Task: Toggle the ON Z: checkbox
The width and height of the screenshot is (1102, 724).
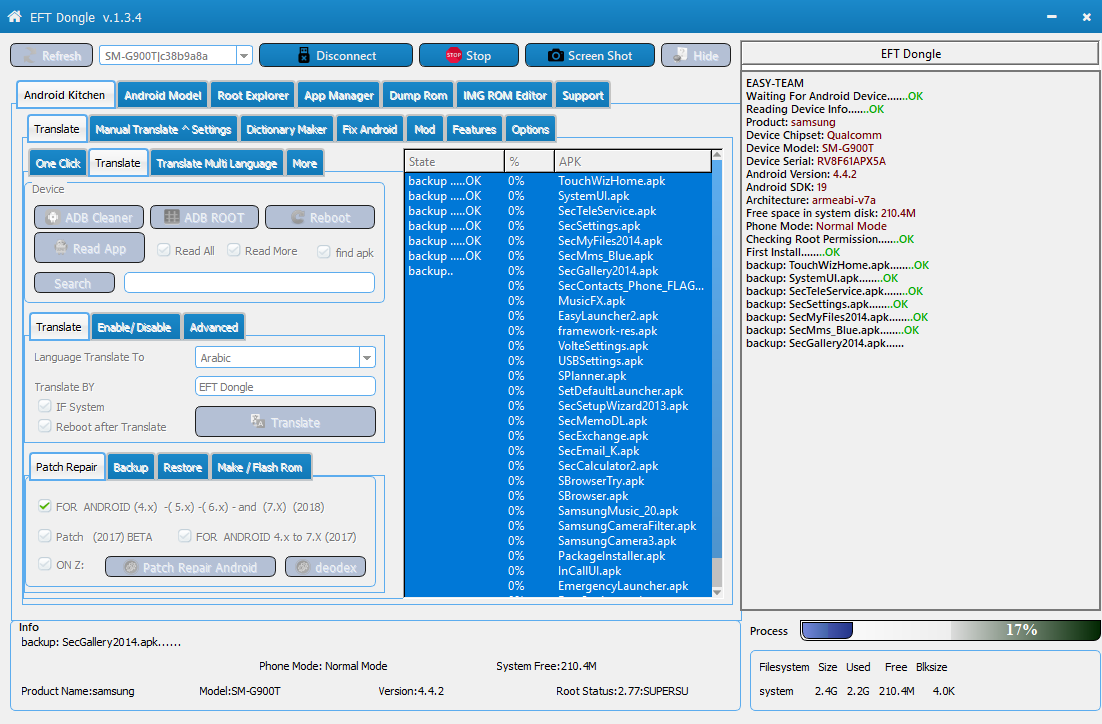Action: click(x=45, y=564)
